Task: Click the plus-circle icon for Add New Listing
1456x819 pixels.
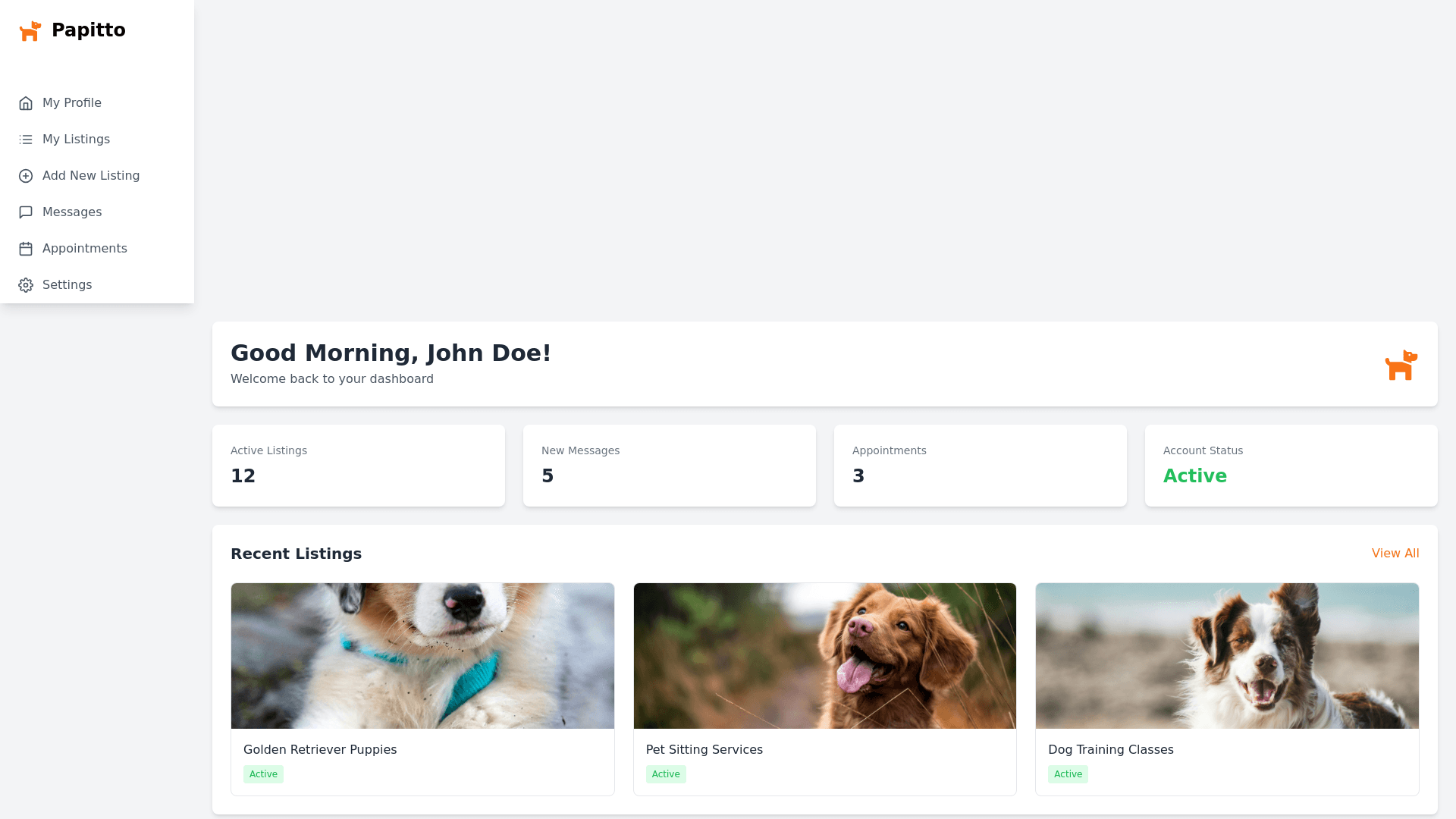Action: point(26,176)
